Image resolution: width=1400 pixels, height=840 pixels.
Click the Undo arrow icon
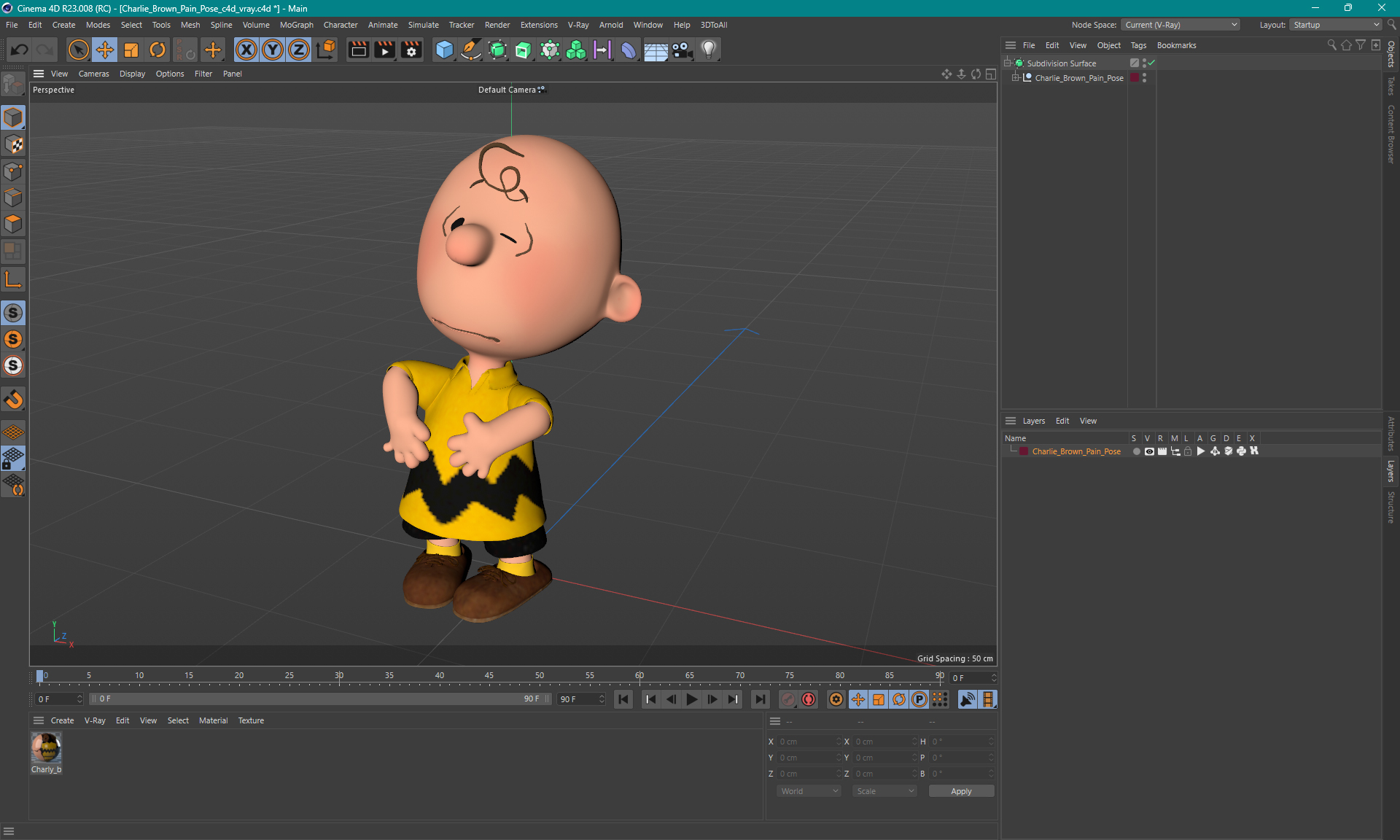tap(20, 50)
